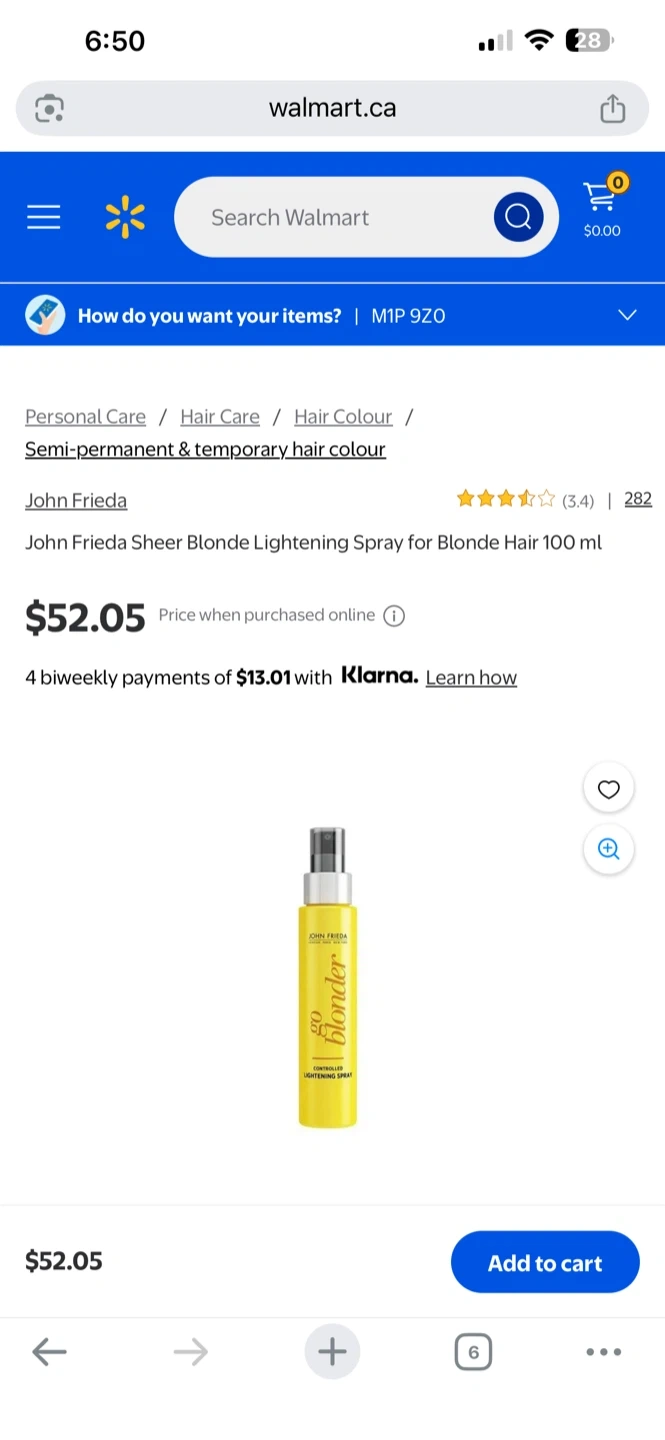This screenshot has width=665, height=1440.
Task: Tap the go blonder spray product image
Action: tap(328, 977)
